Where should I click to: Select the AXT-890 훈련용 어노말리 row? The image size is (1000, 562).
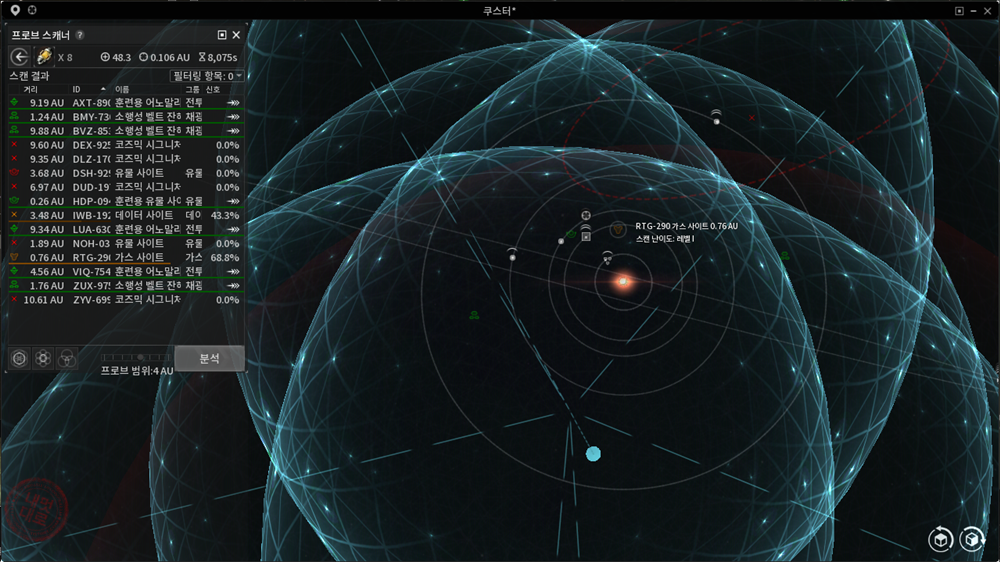(126, 103)
